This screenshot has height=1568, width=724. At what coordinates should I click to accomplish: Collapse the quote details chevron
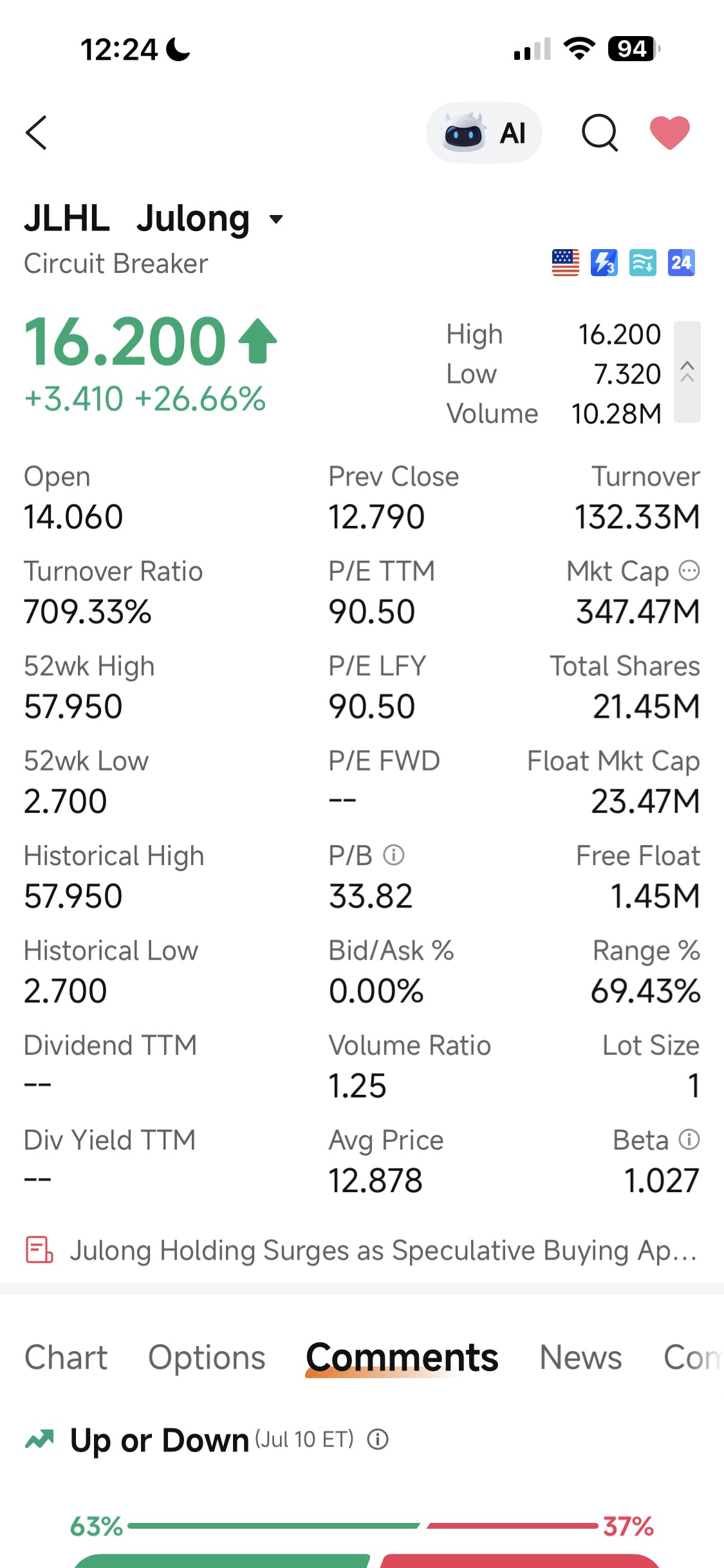click(x=687, y=372)
